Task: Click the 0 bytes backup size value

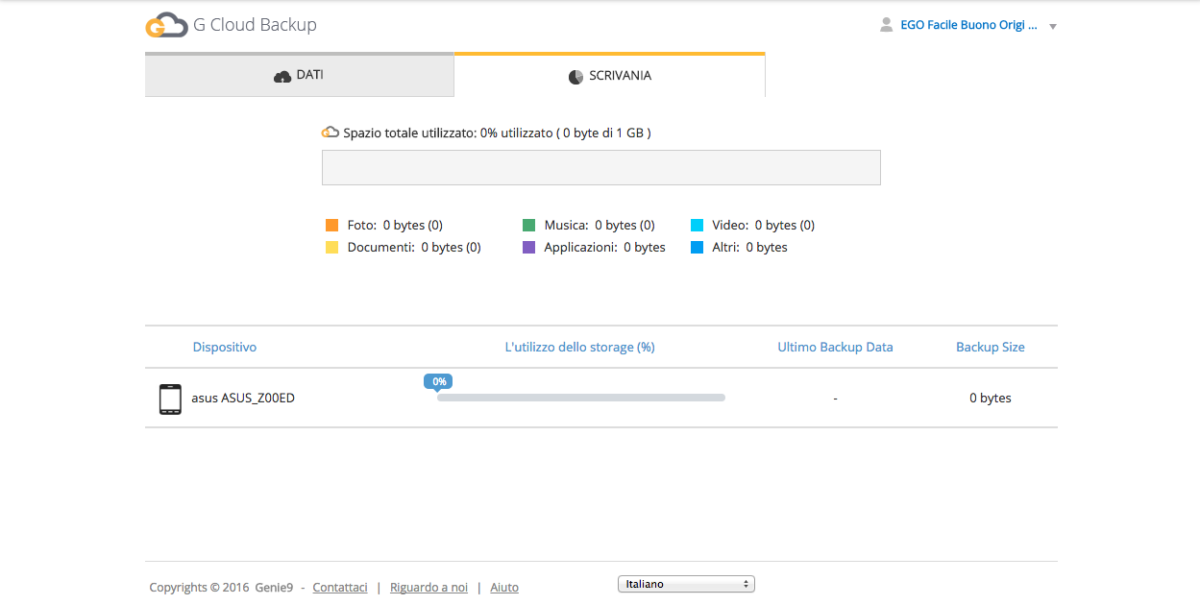Action: click(x=990, y=398)
